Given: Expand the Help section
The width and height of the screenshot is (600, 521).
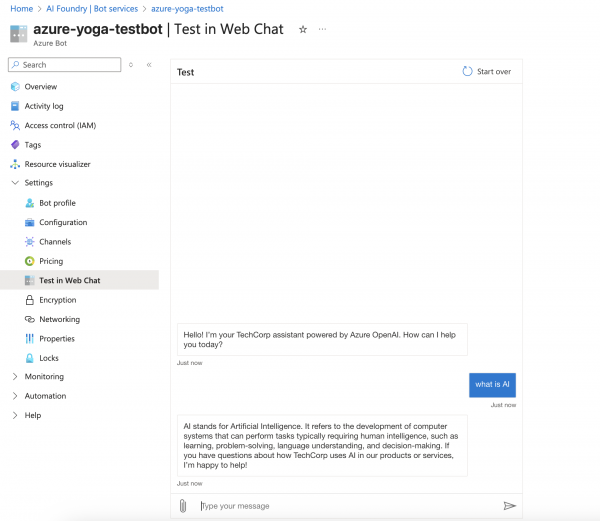Looking at the screenshot, I should 15,415.
